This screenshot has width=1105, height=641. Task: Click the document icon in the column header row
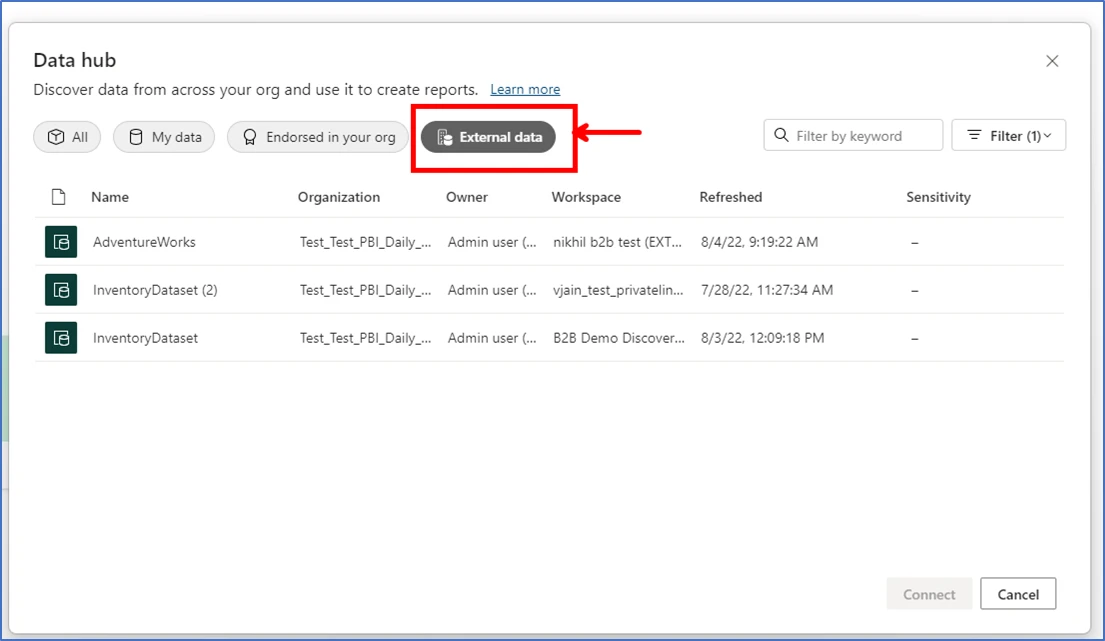pyautogui.click(x=58, y=197)
